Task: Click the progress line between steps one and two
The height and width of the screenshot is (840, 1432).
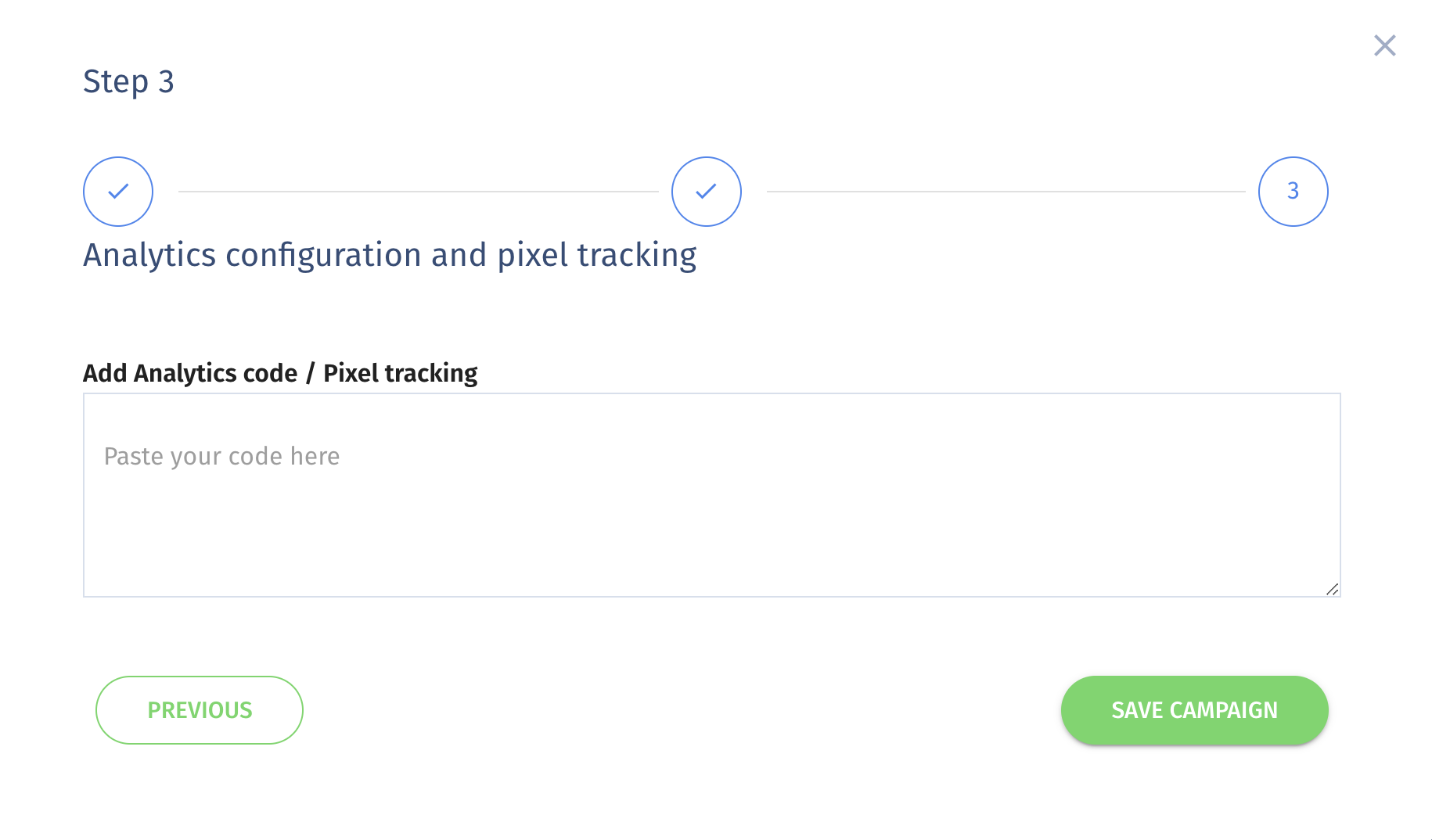Action: coord(418,192)
